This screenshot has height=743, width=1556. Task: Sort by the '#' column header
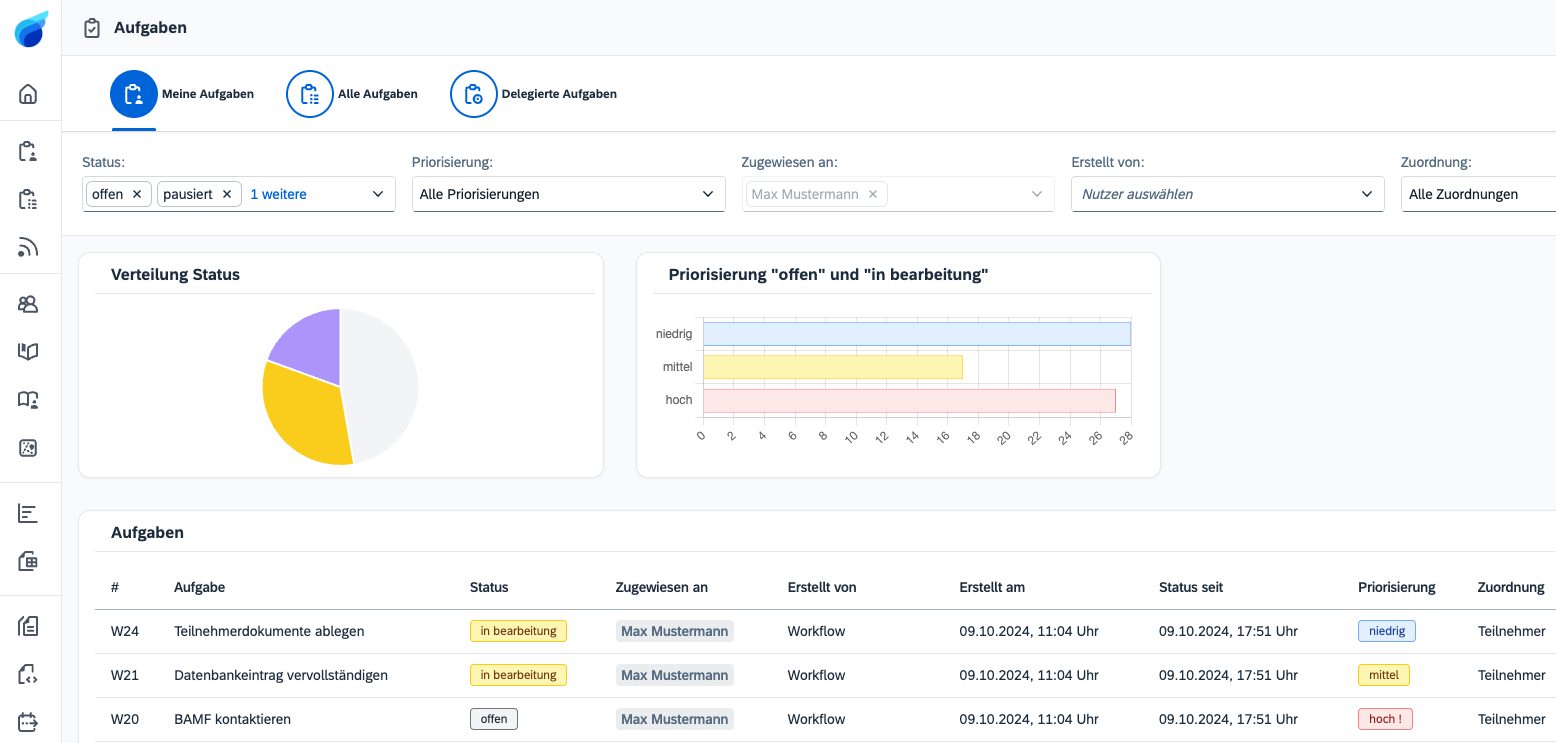pos(115,587)
